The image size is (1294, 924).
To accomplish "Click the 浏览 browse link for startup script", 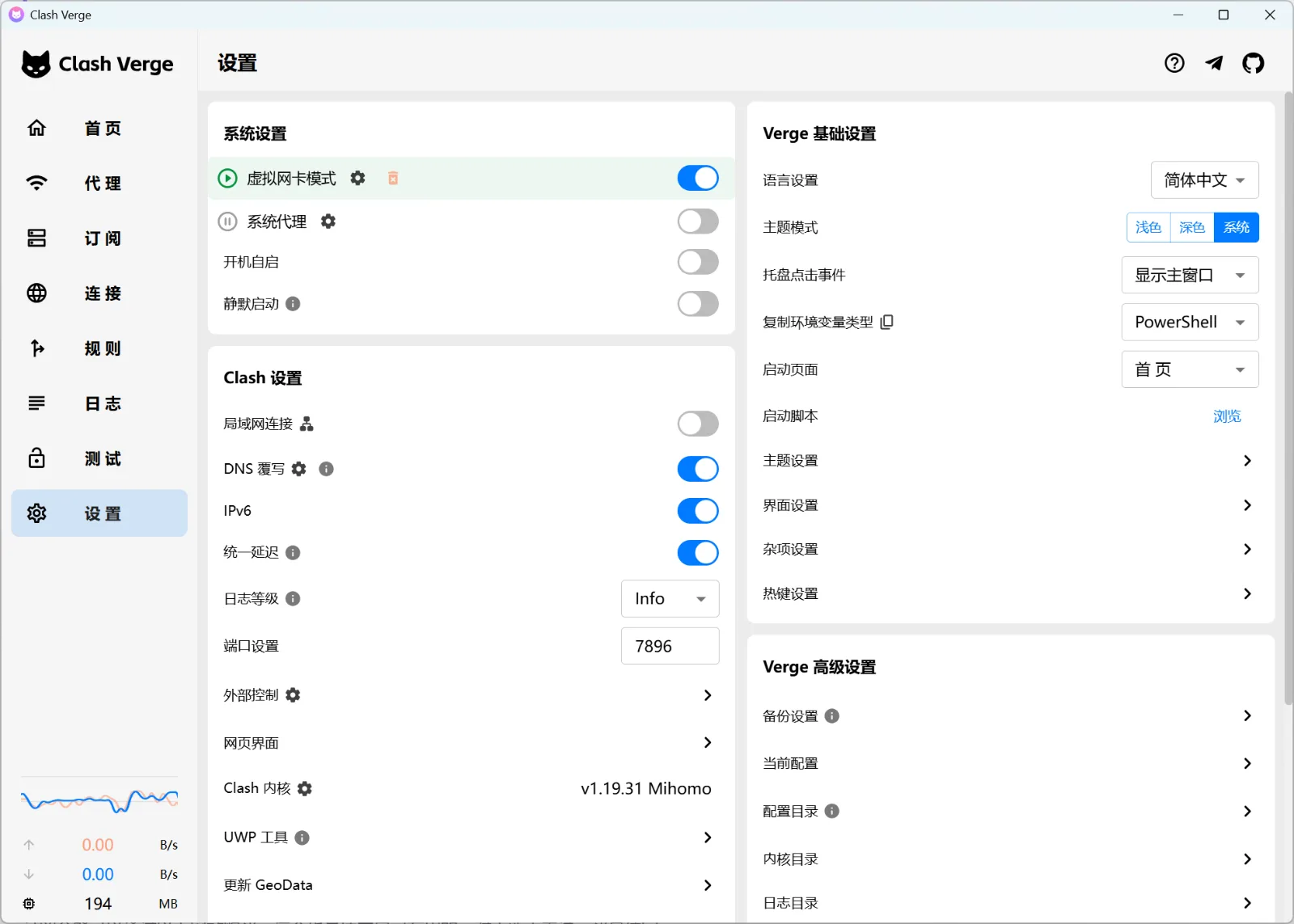I will 1227,416.
